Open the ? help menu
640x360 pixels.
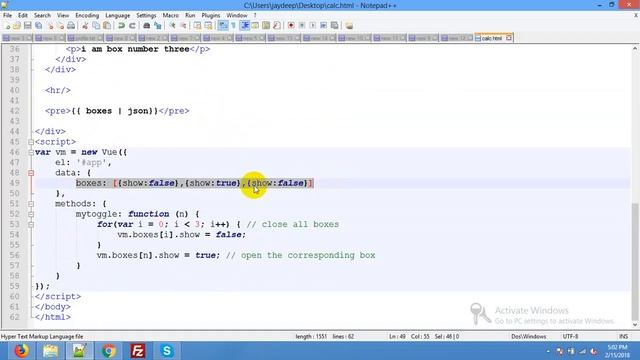coord(255,16)
